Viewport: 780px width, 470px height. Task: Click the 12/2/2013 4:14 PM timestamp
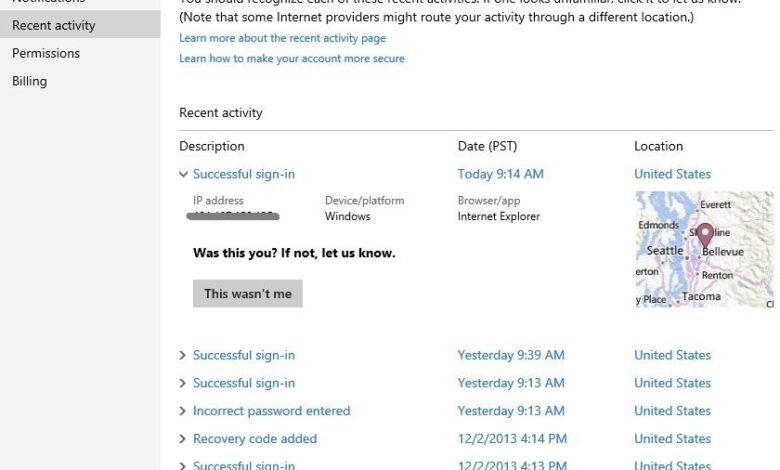pyautogui.click(x=512, y=439)
